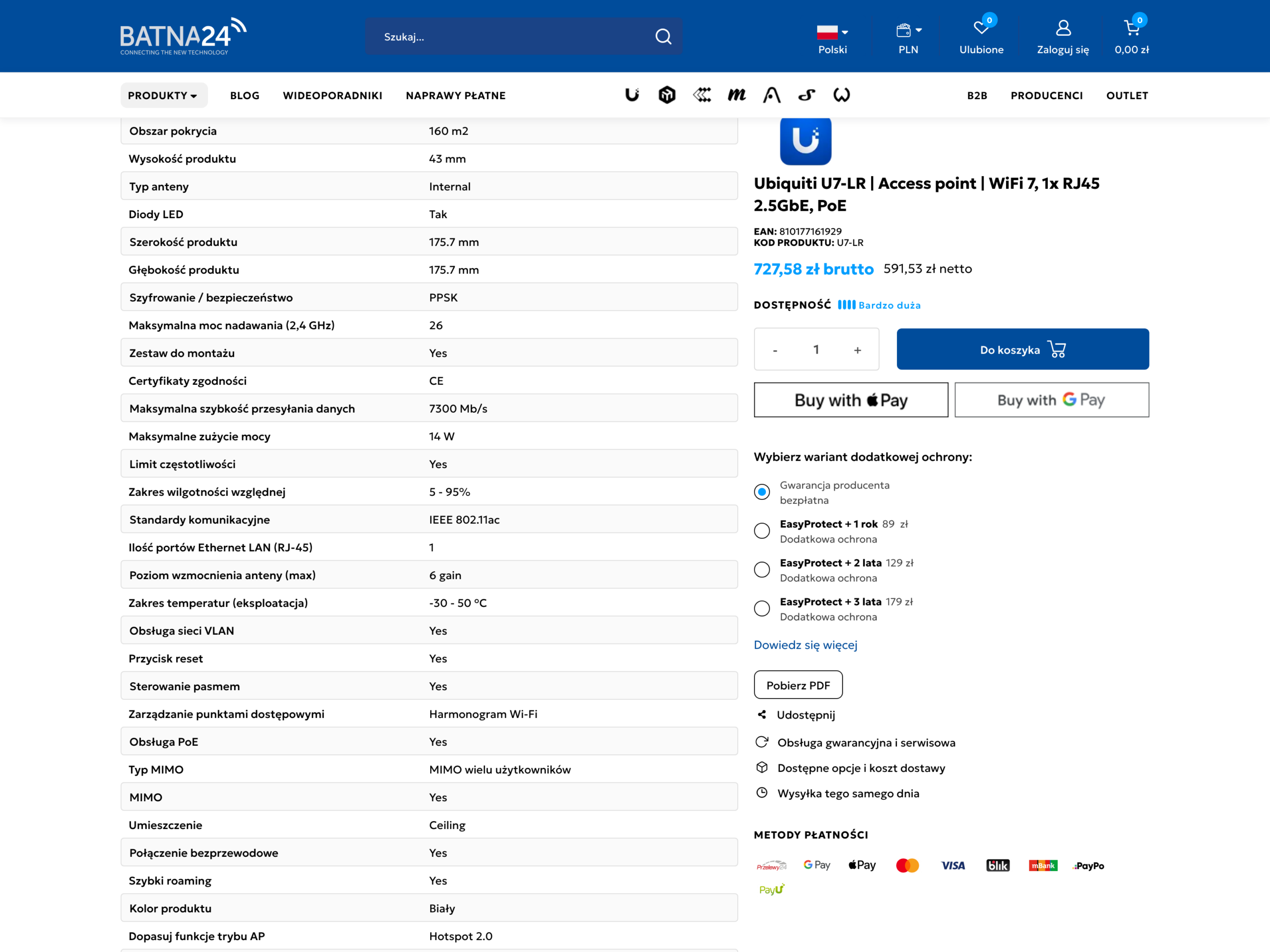Add product with Do koszyka button

coord(1022,349)
